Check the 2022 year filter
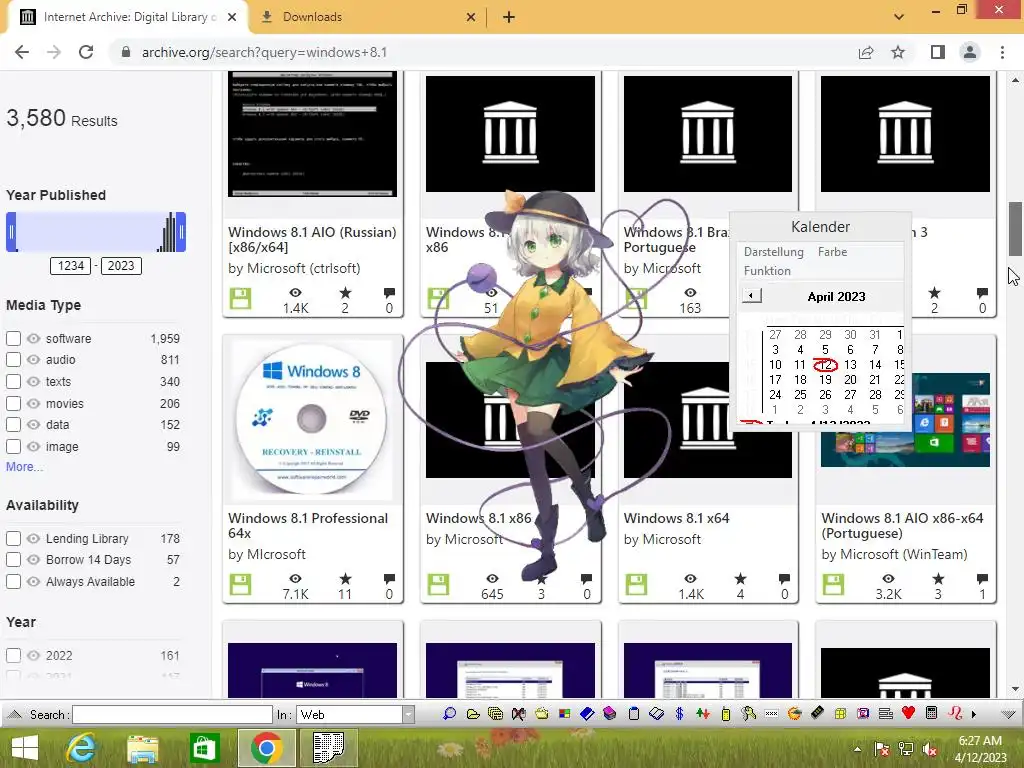Image resolution: width=1024 pixels, height=768 pixels. [13, 655]
